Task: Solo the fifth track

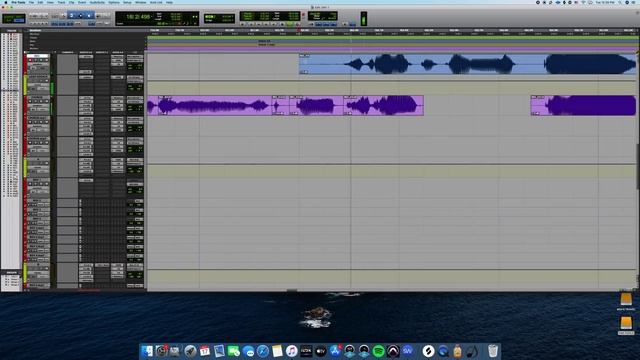Action: [41, 142]
